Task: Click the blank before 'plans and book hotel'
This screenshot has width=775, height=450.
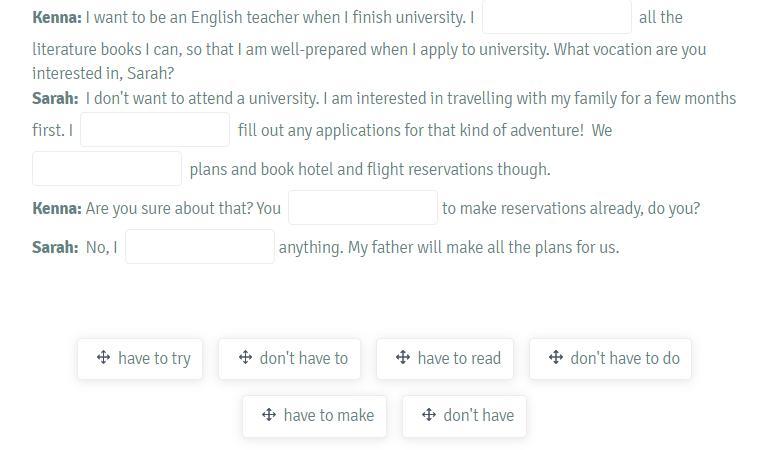Action: point(107,169)
